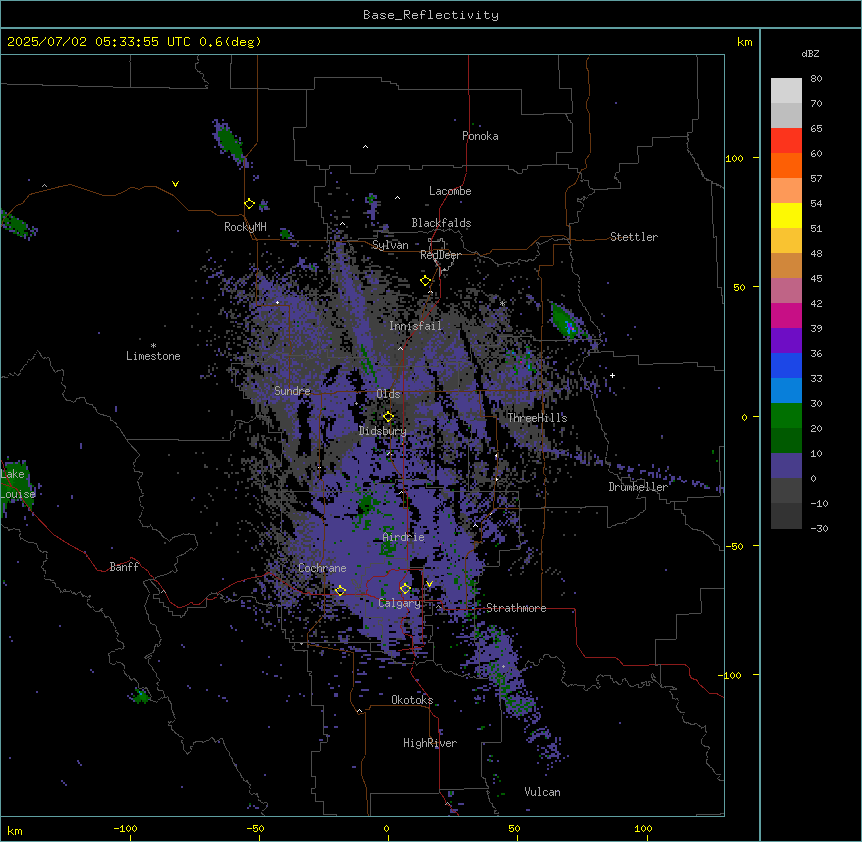The height and width of the screenshot is (842, 862).
Task: Click the red swatch in dBZ legend
Action: point(786,140)
